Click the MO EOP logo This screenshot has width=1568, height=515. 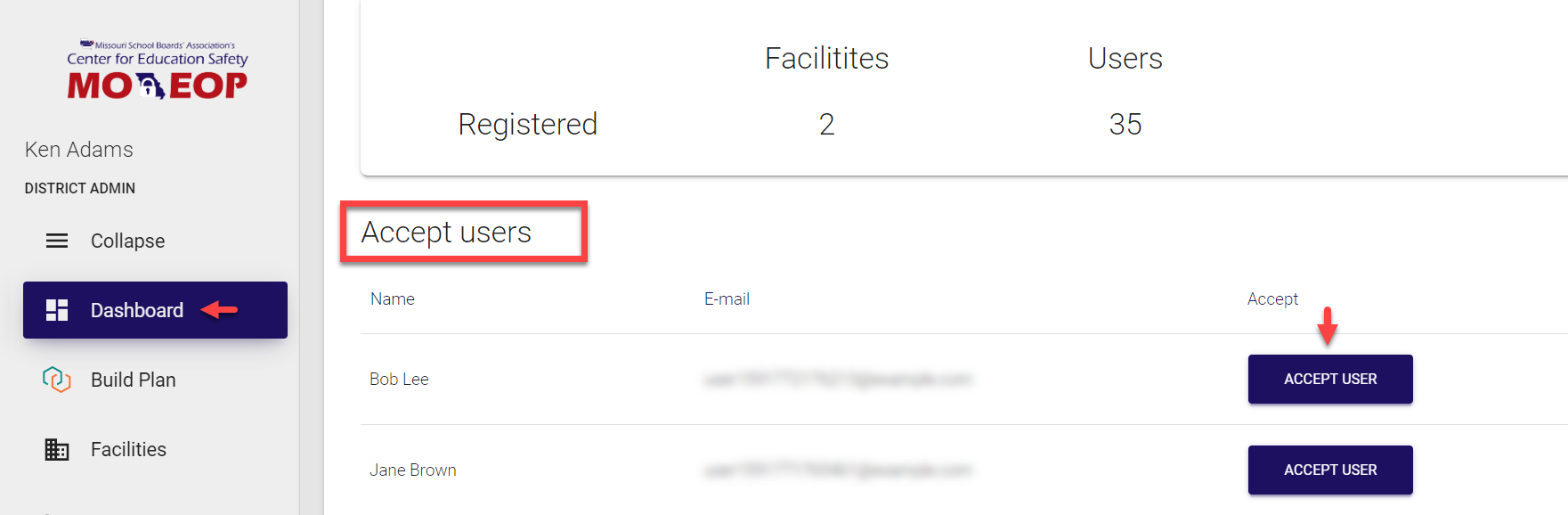point(157,70)
